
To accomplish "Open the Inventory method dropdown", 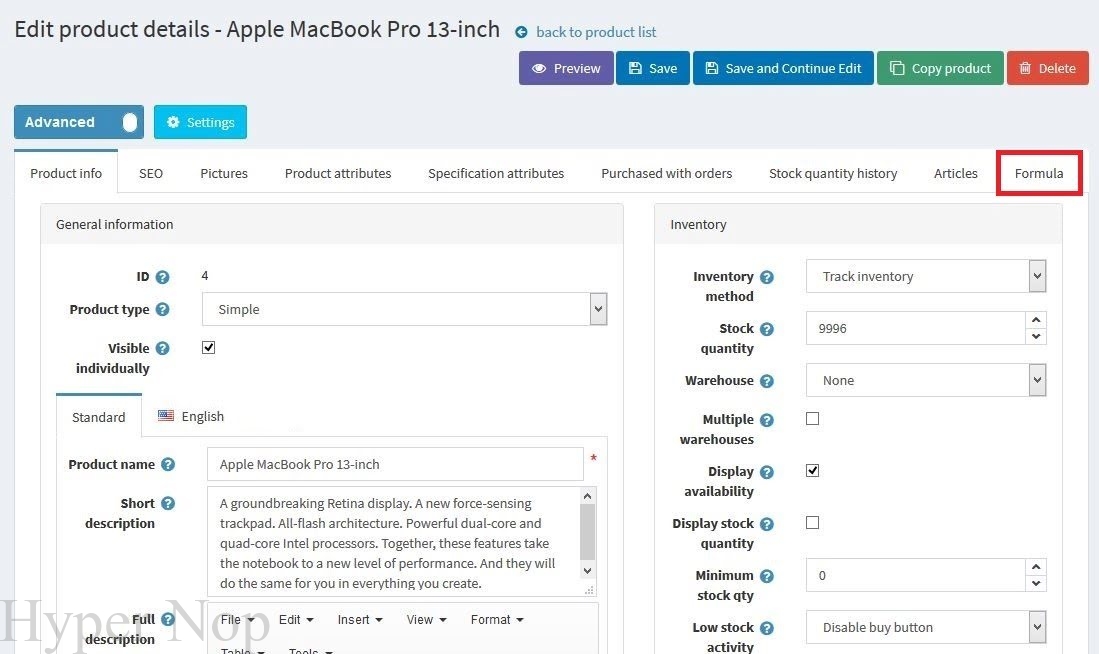I will tap(926, 276).
